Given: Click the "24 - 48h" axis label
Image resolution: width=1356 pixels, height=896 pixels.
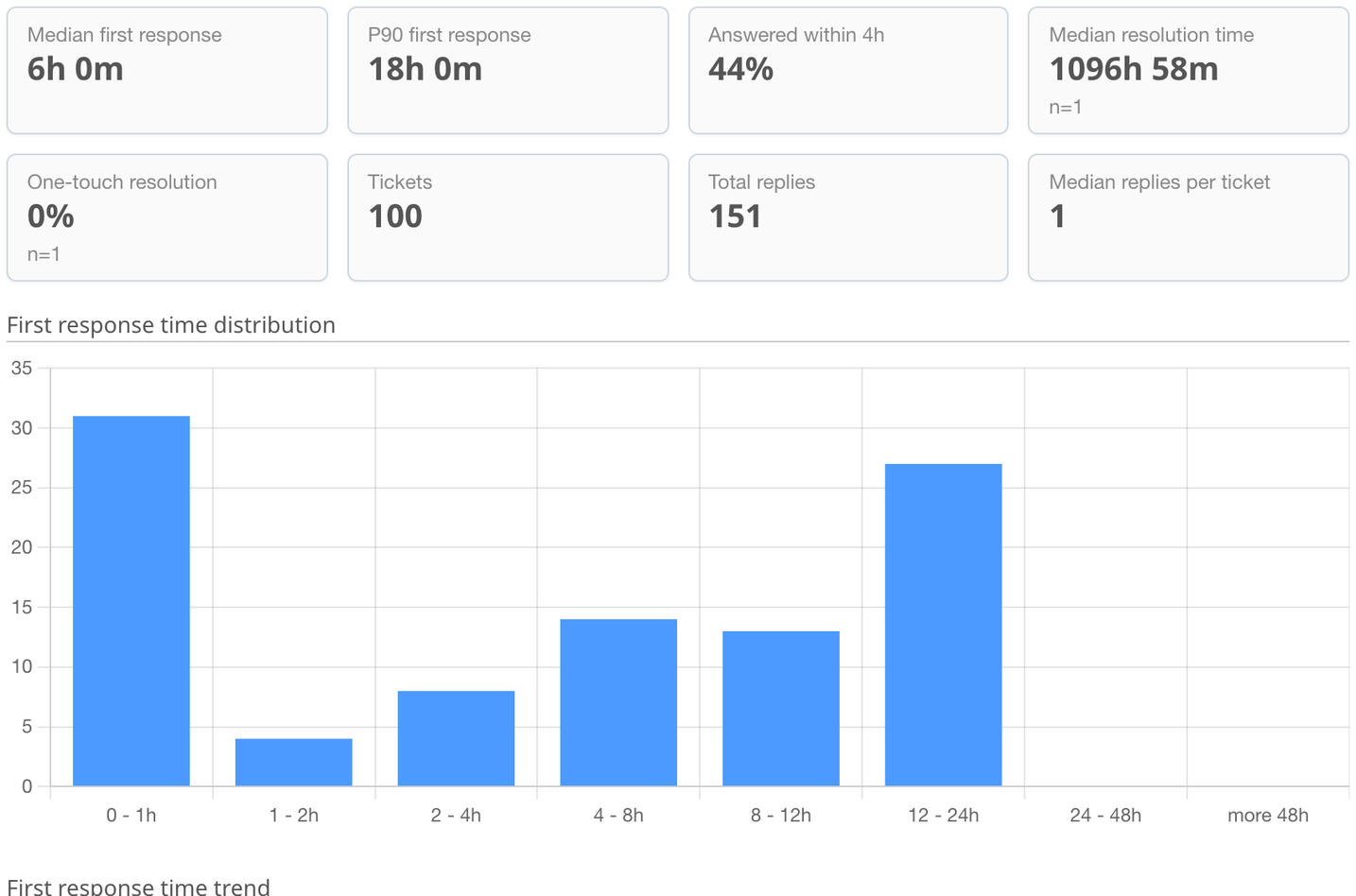Looking at the screenshot, I should tap(1105, 816).
